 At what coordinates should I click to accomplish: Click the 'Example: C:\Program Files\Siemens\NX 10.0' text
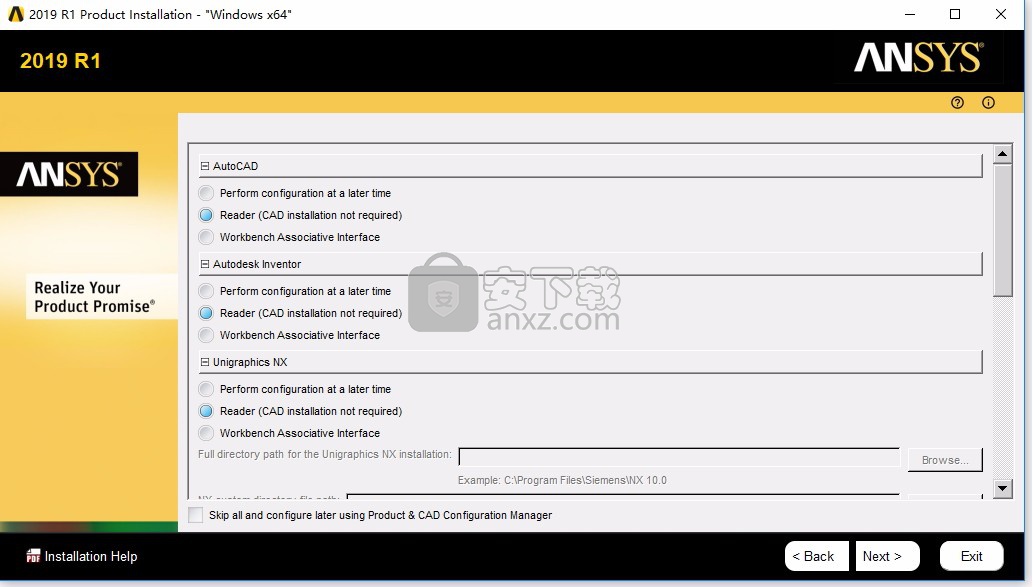tap(562, 480)
